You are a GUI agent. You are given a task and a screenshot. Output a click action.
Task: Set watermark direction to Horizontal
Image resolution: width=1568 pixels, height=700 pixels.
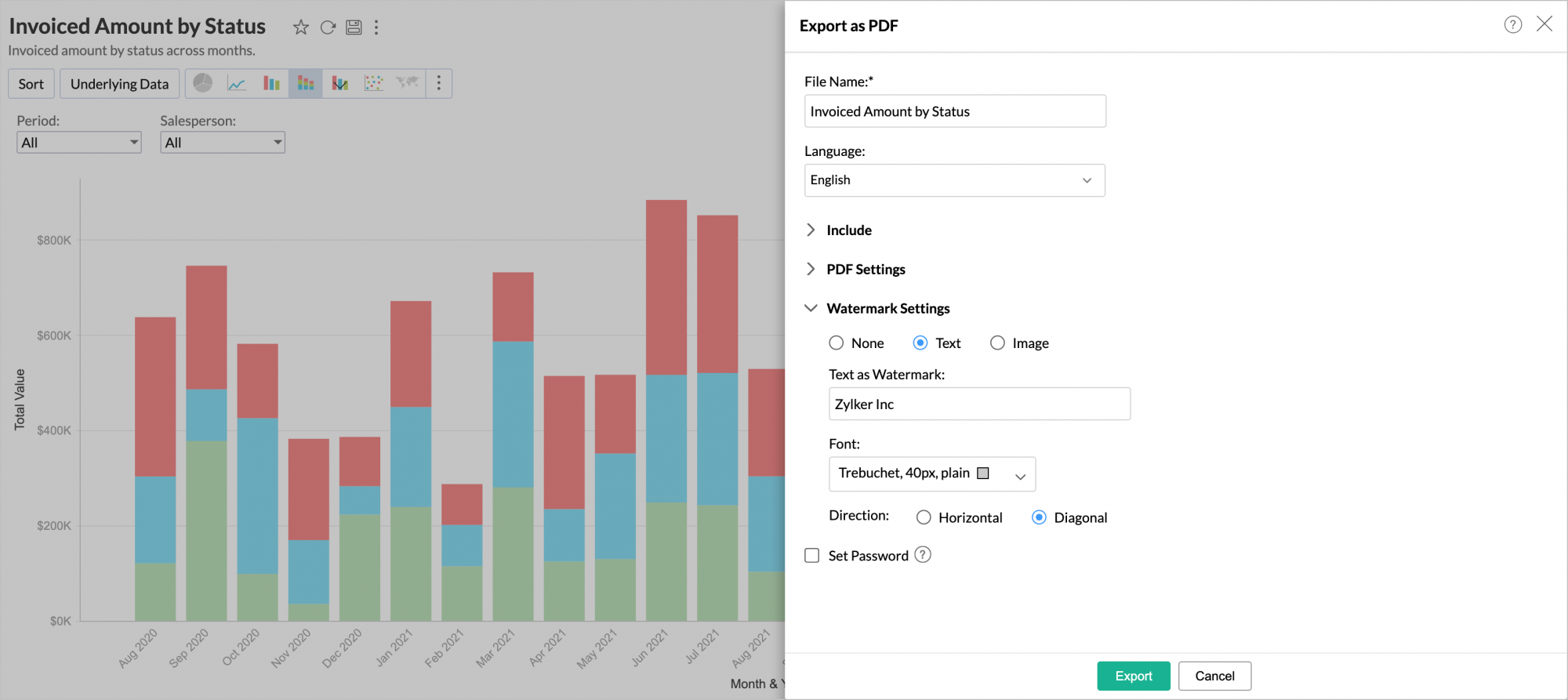point(924,517)
